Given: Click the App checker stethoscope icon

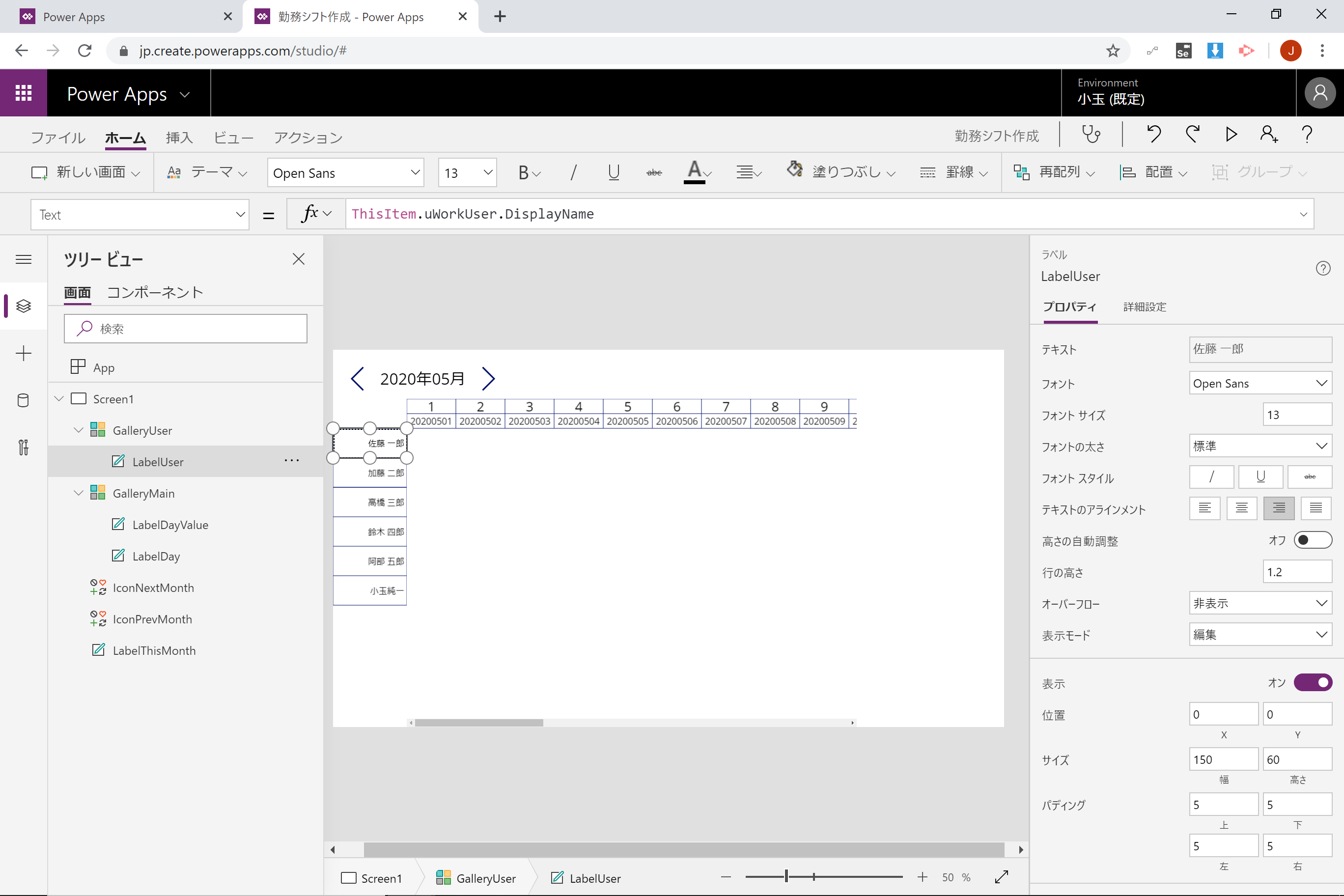Looking at the screenshot, I should (1091, 135).
